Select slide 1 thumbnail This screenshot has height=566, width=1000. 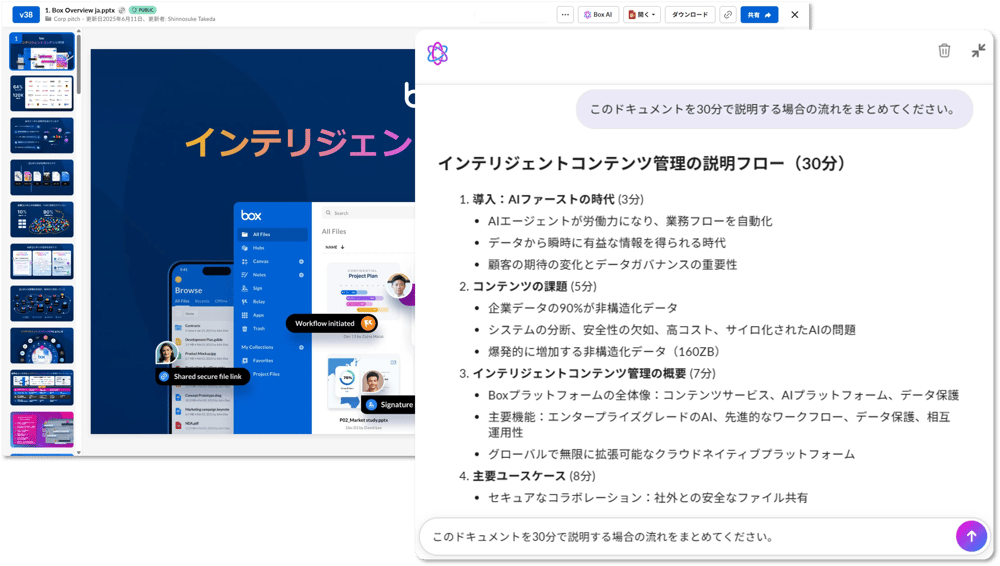pyautogui.click(x=41, y=52)
